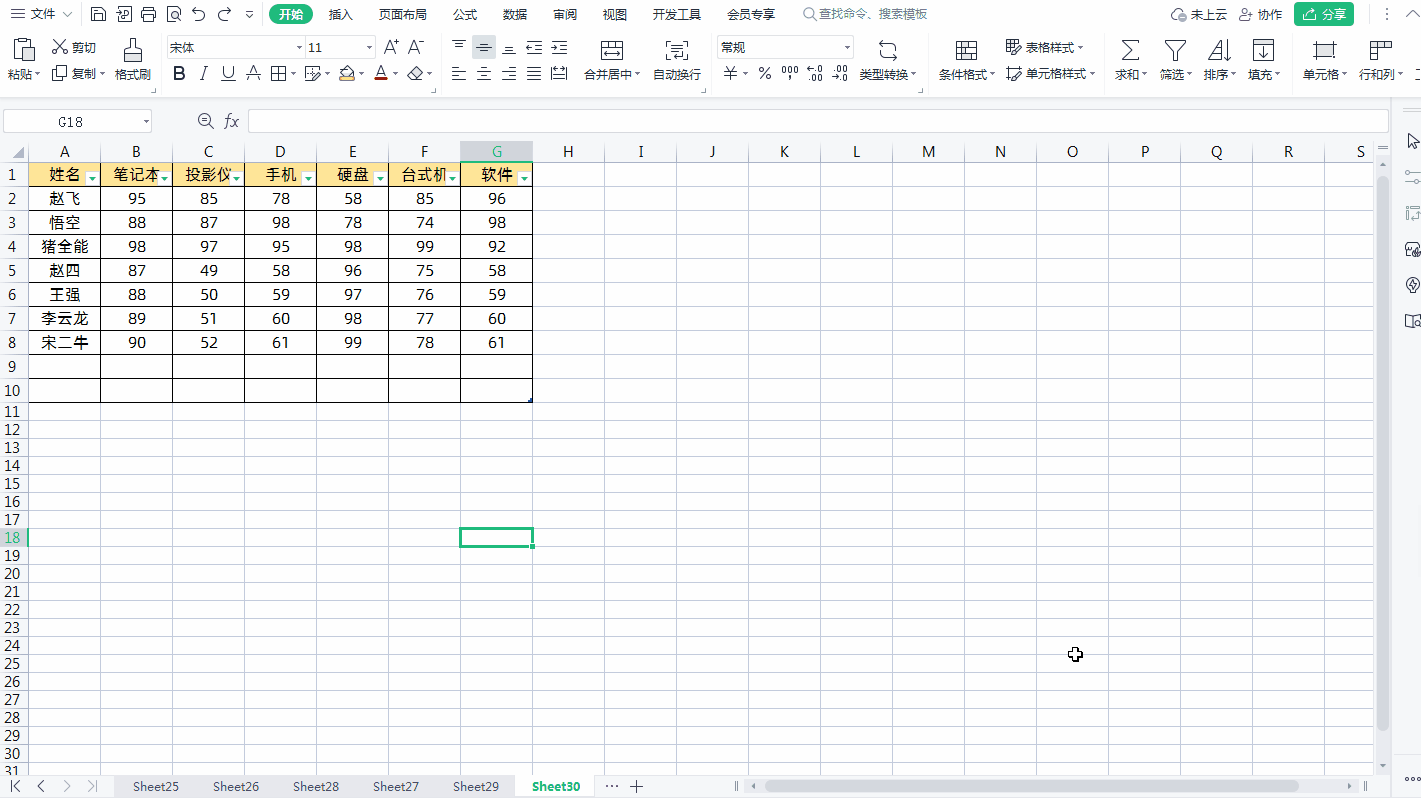The image size is (1421, 798).
Task: Open filter dropdown for 姓名 column
Action: [92, 178]
